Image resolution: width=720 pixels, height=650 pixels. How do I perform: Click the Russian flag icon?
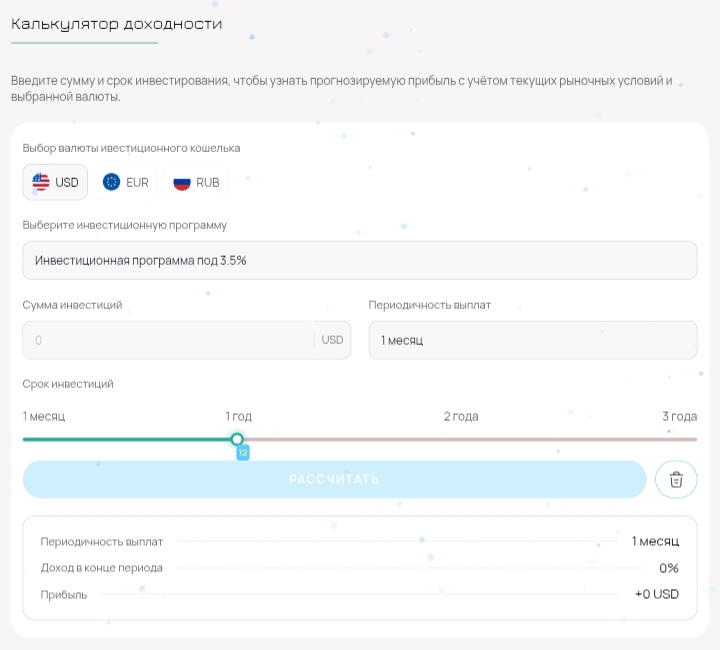coord(181,182)
